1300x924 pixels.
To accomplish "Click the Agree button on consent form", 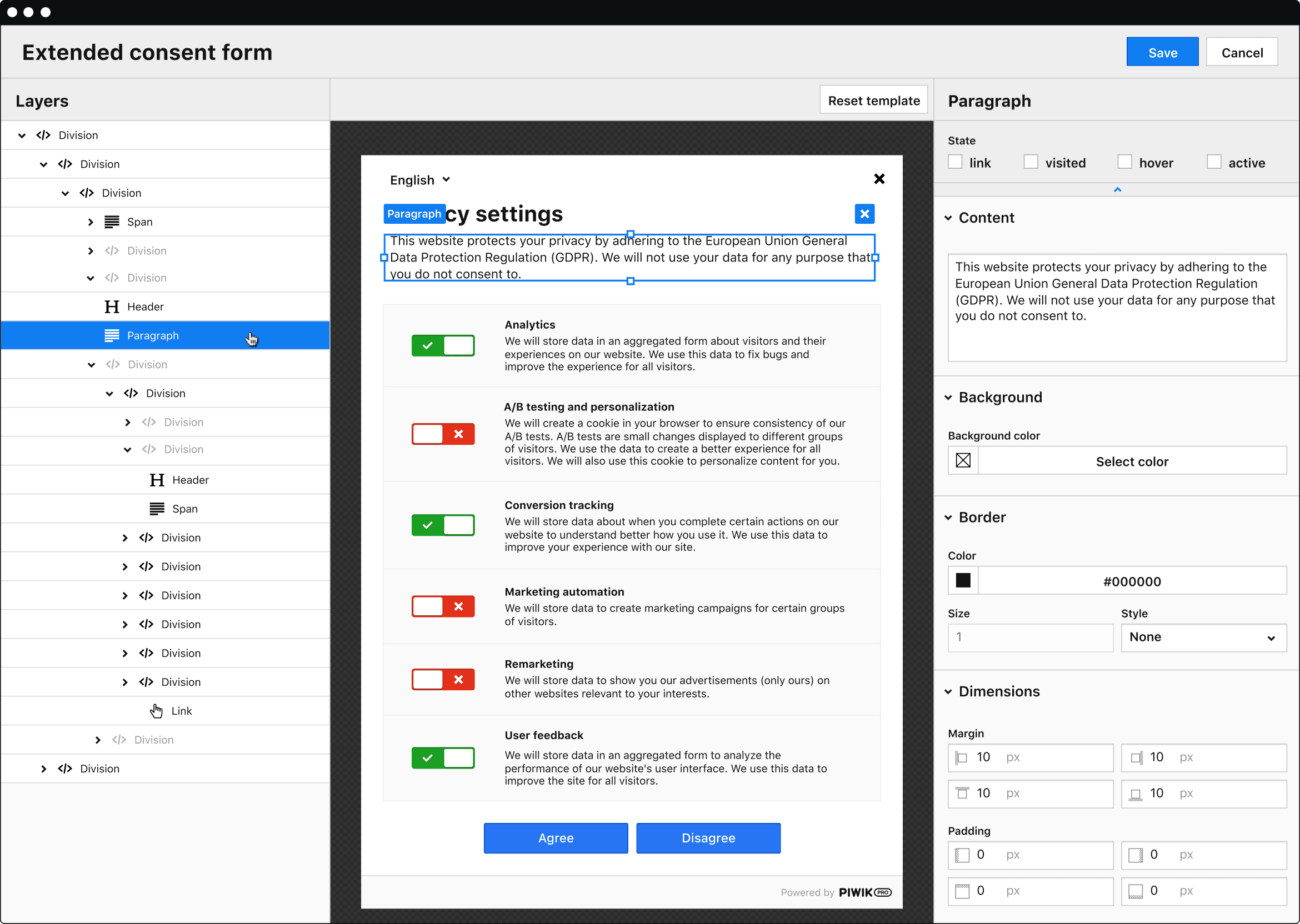I will (x=556, y=838).
